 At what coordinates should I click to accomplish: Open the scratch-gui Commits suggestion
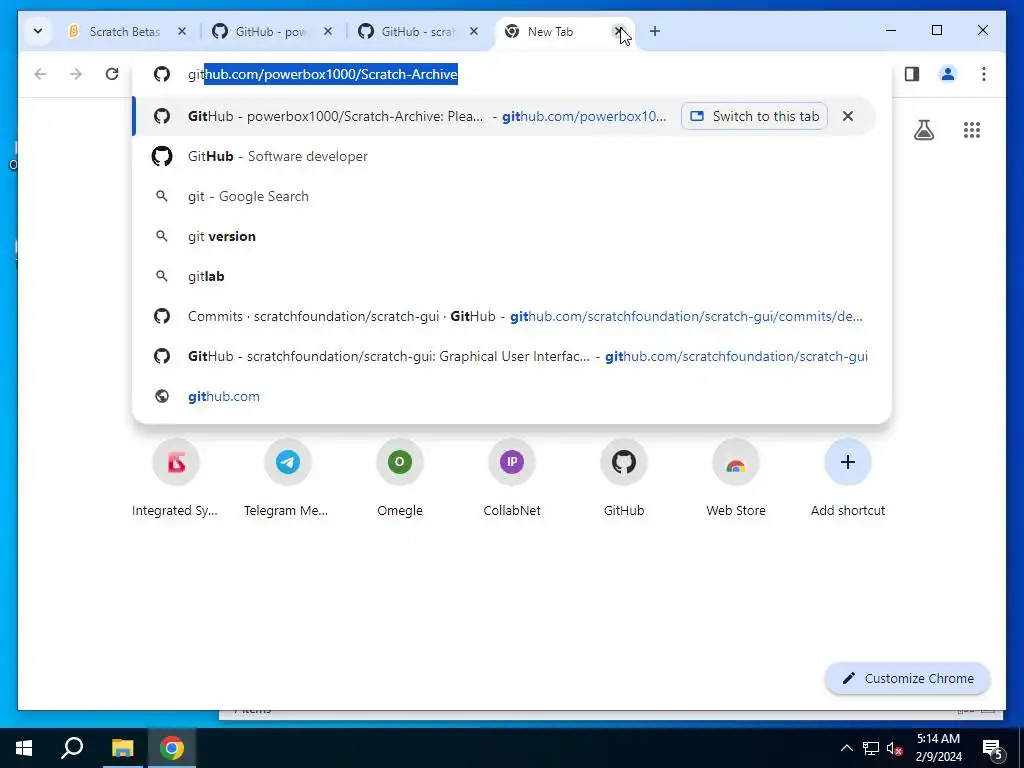pos(512,316)
